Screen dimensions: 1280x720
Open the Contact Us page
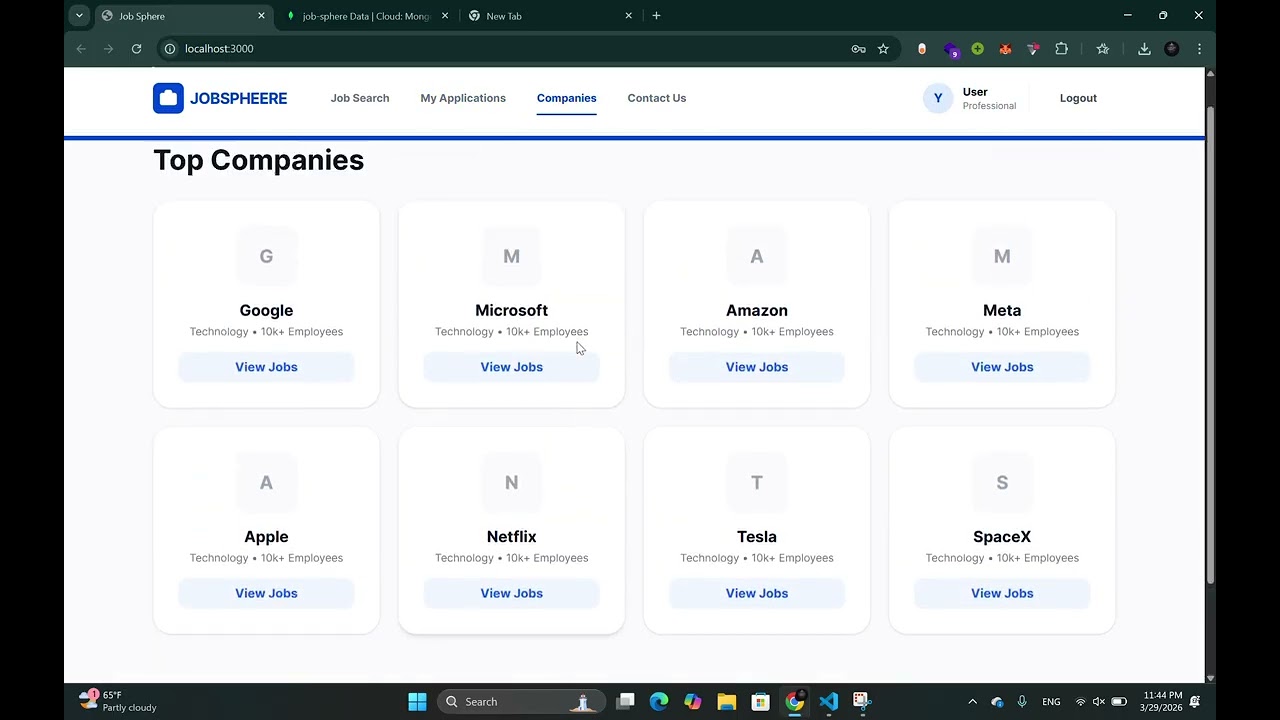point(656,98)
